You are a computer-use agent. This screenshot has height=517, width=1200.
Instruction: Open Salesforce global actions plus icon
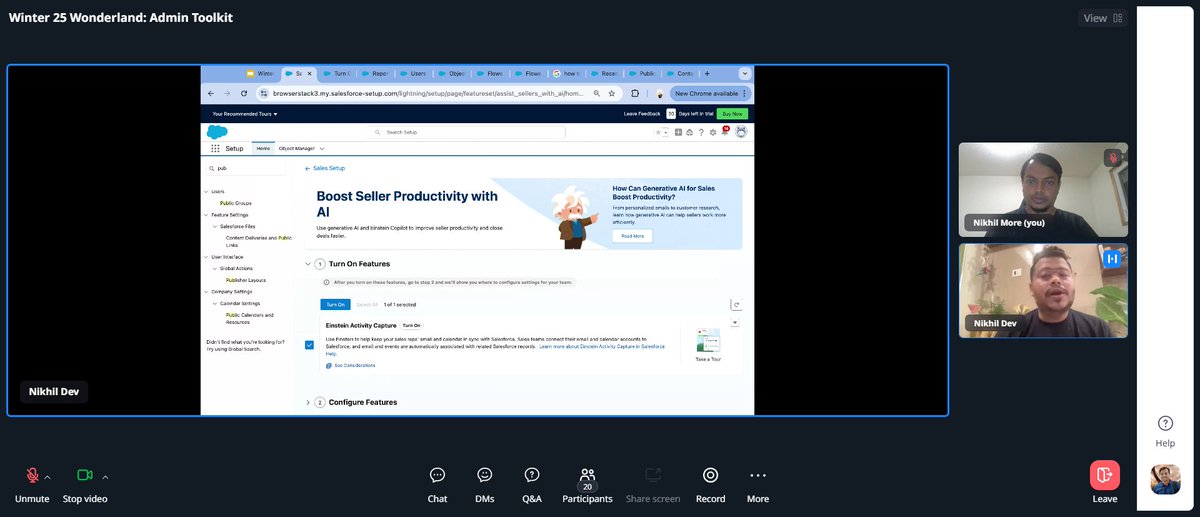coord(678,132)
